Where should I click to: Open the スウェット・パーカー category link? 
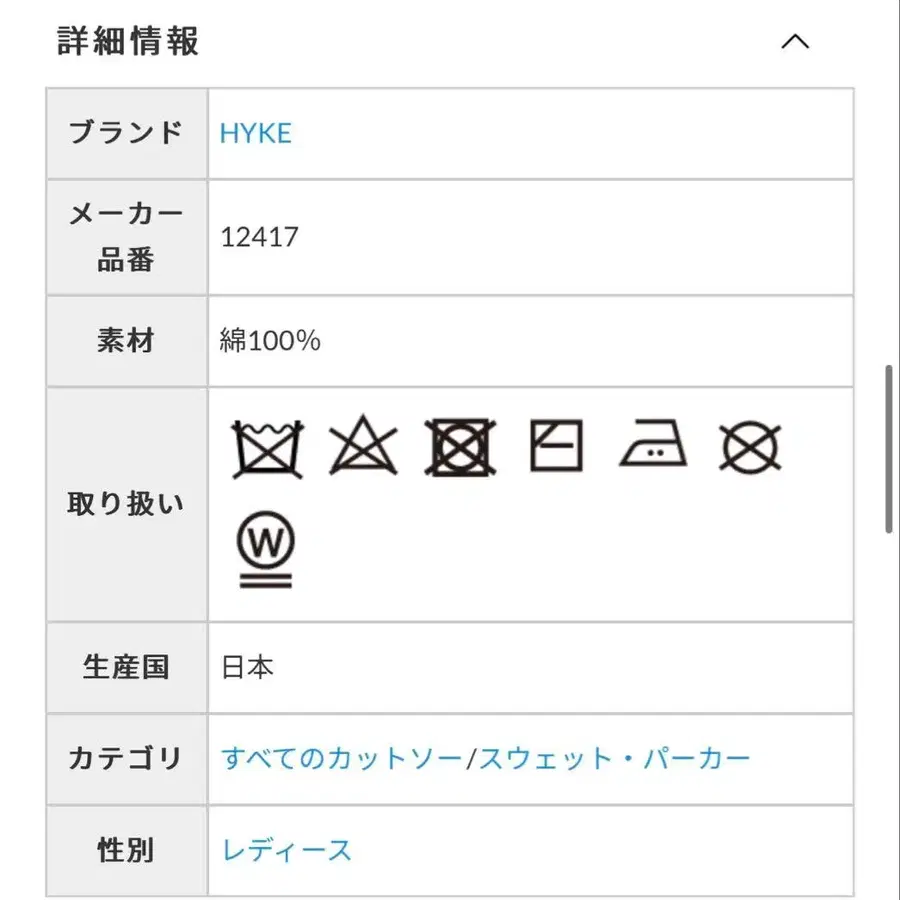614,759
